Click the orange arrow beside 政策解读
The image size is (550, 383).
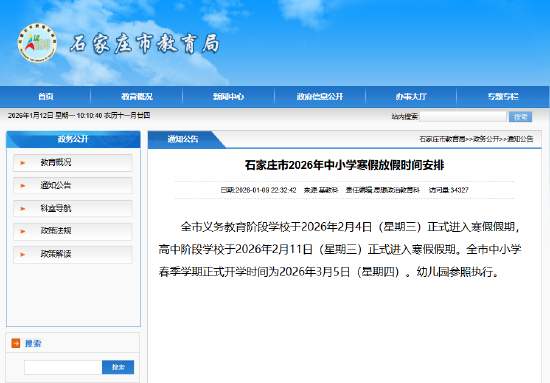click(23, 255)
